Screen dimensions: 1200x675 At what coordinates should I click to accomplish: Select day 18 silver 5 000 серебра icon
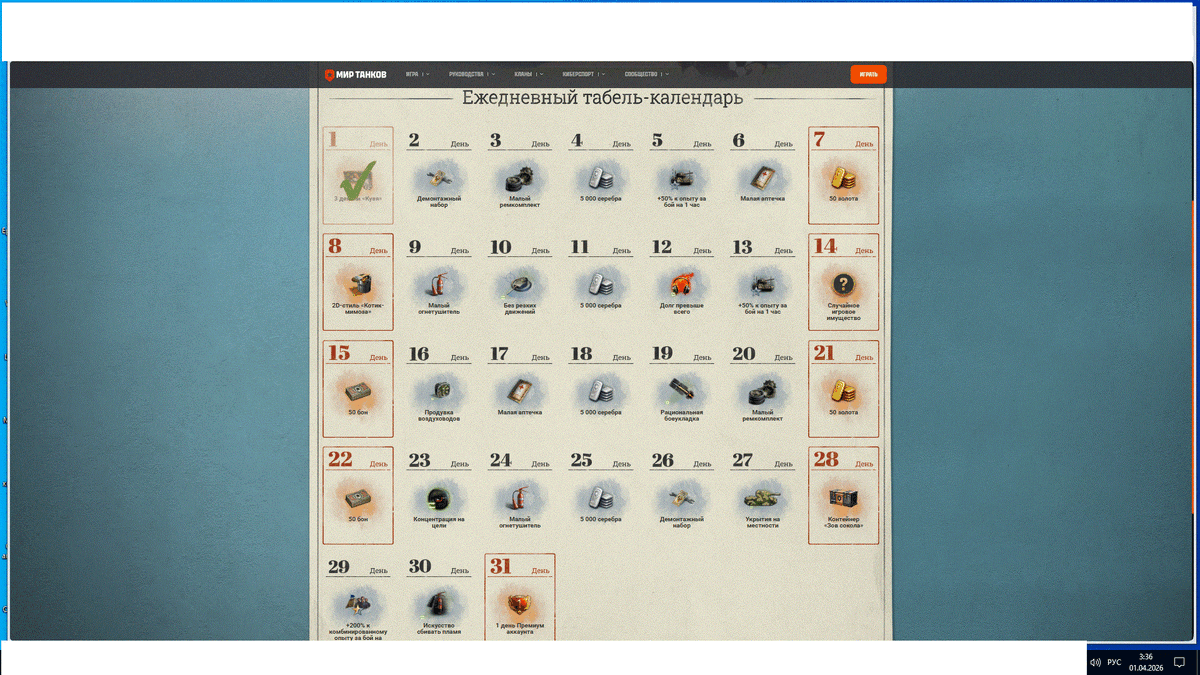601,391
